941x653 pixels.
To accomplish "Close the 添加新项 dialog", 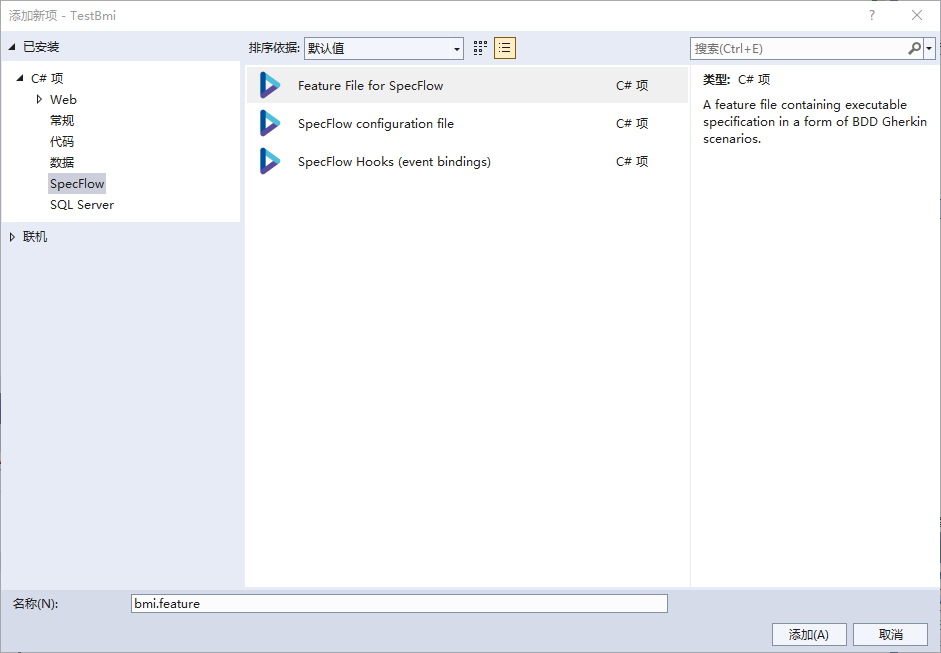I will click(x=917, y=16).
